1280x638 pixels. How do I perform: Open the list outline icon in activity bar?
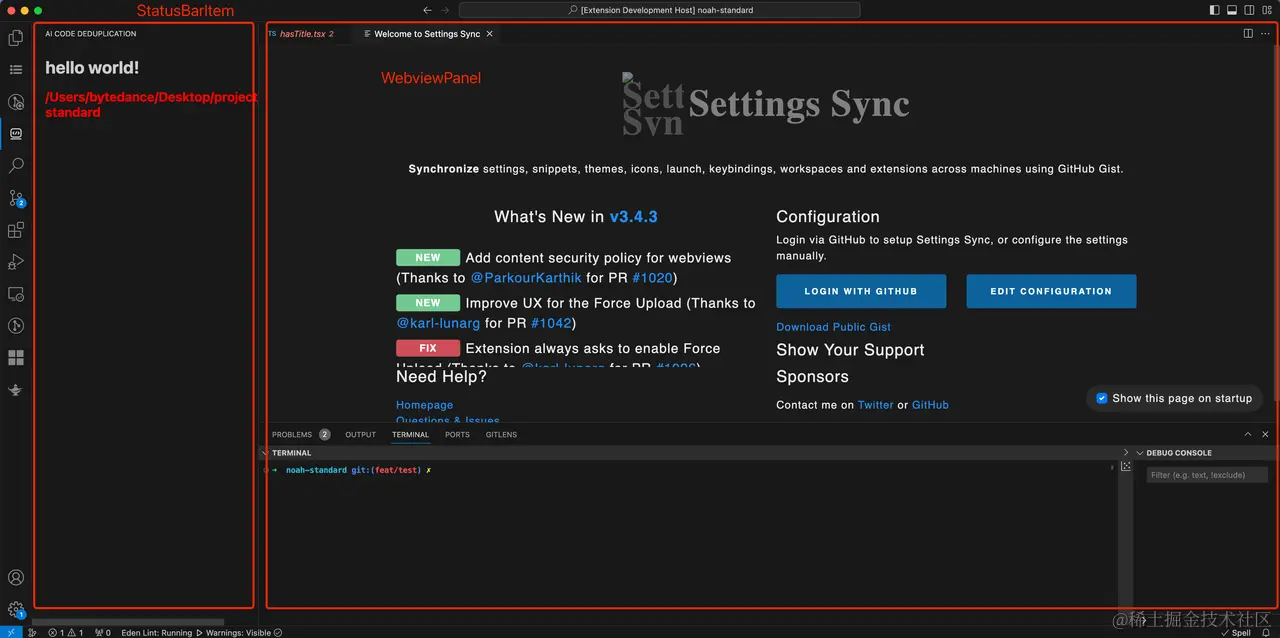[15, 70]
